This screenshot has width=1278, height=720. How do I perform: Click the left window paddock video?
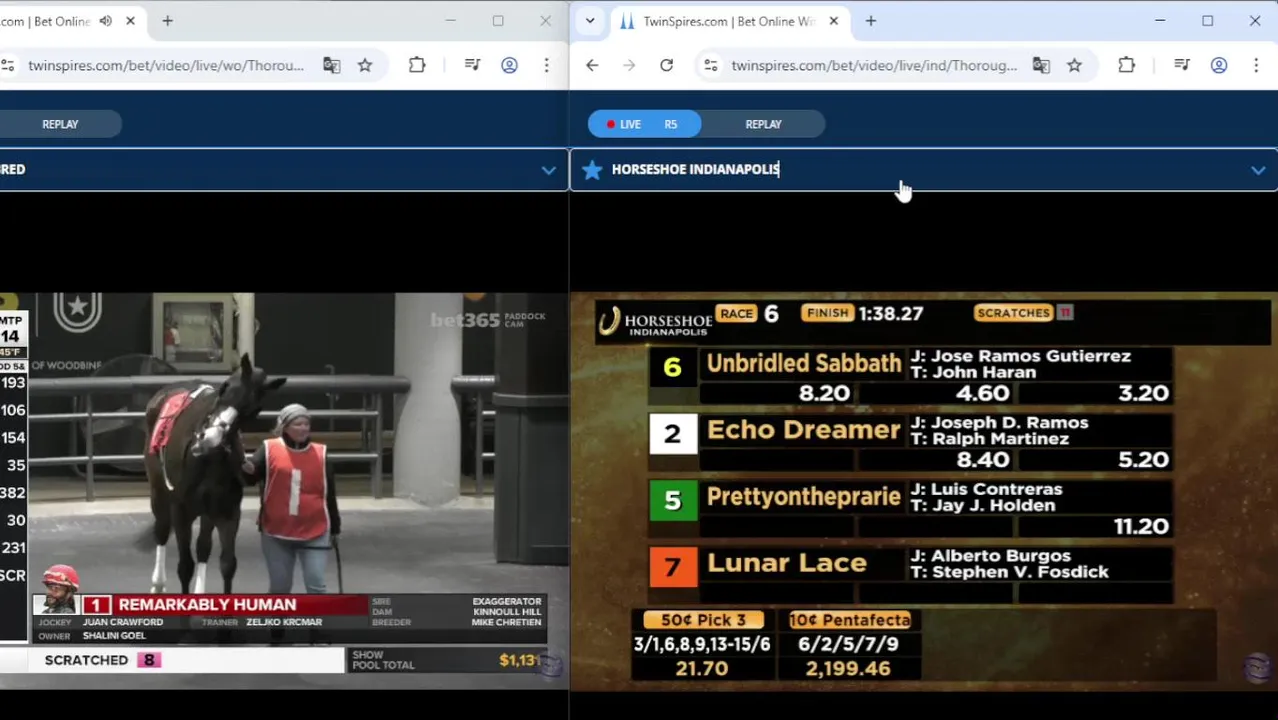[284, 491]
